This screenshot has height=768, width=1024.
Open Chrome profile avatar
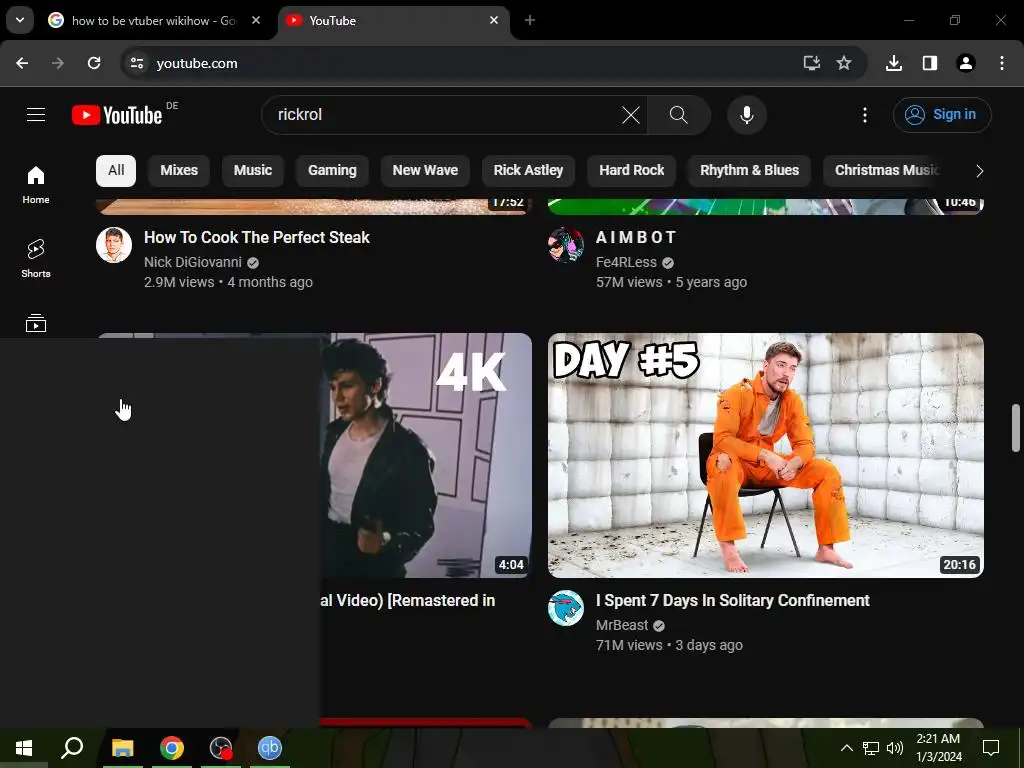[966, 63]
